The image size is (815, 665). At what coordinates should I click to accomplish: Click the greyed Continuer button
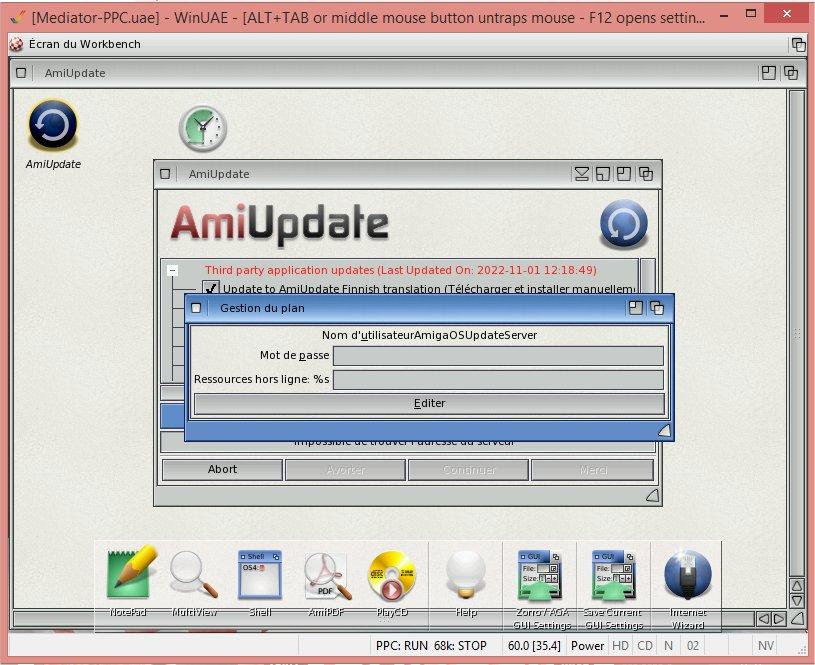469,470
